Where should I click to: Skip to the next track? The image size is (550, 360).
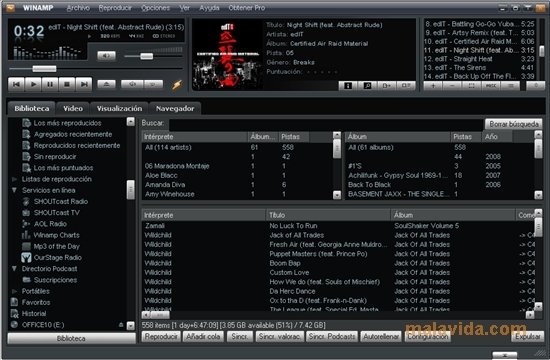click(x=84, y=85)
